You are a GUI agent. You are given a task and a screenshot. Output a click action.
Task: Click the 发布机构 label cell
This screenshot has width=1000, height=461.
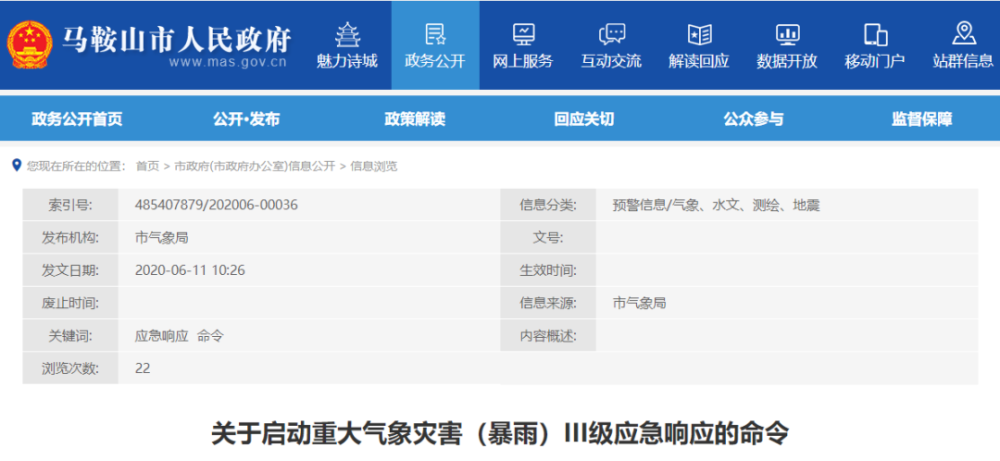coord(70,238)
